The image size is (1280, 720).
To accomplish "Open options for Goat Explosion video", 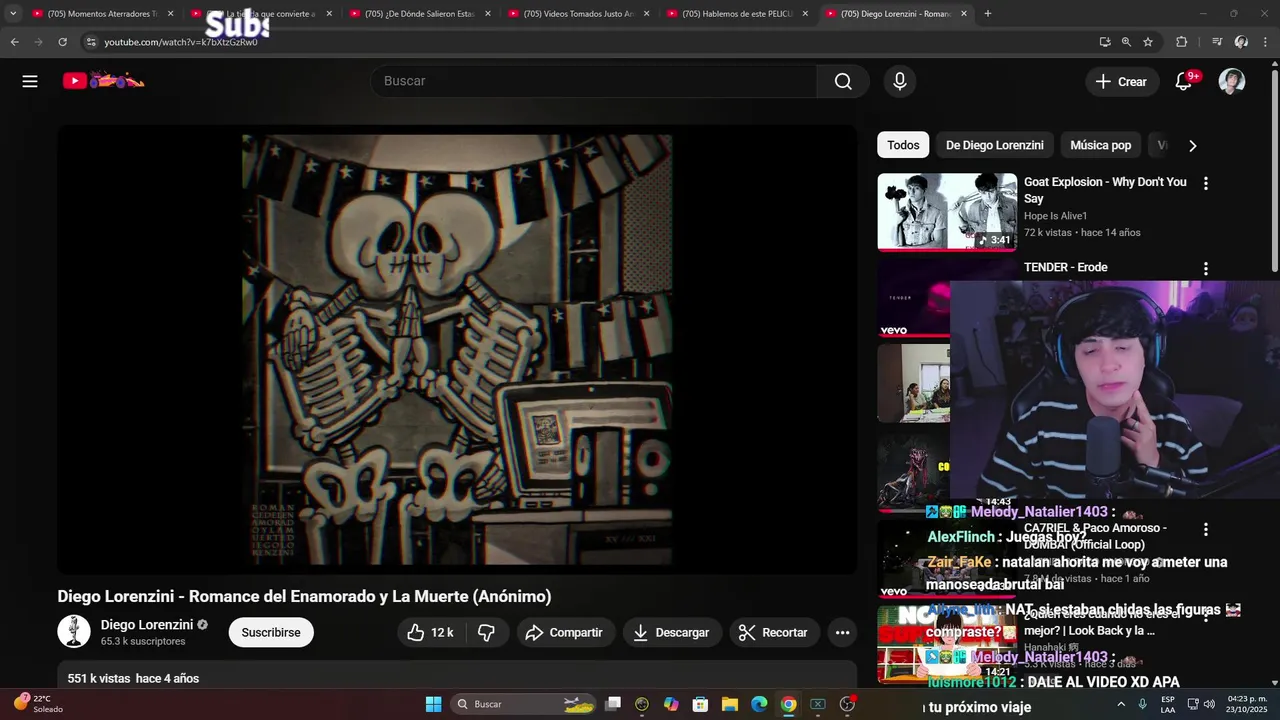I will coord(1206,183).
